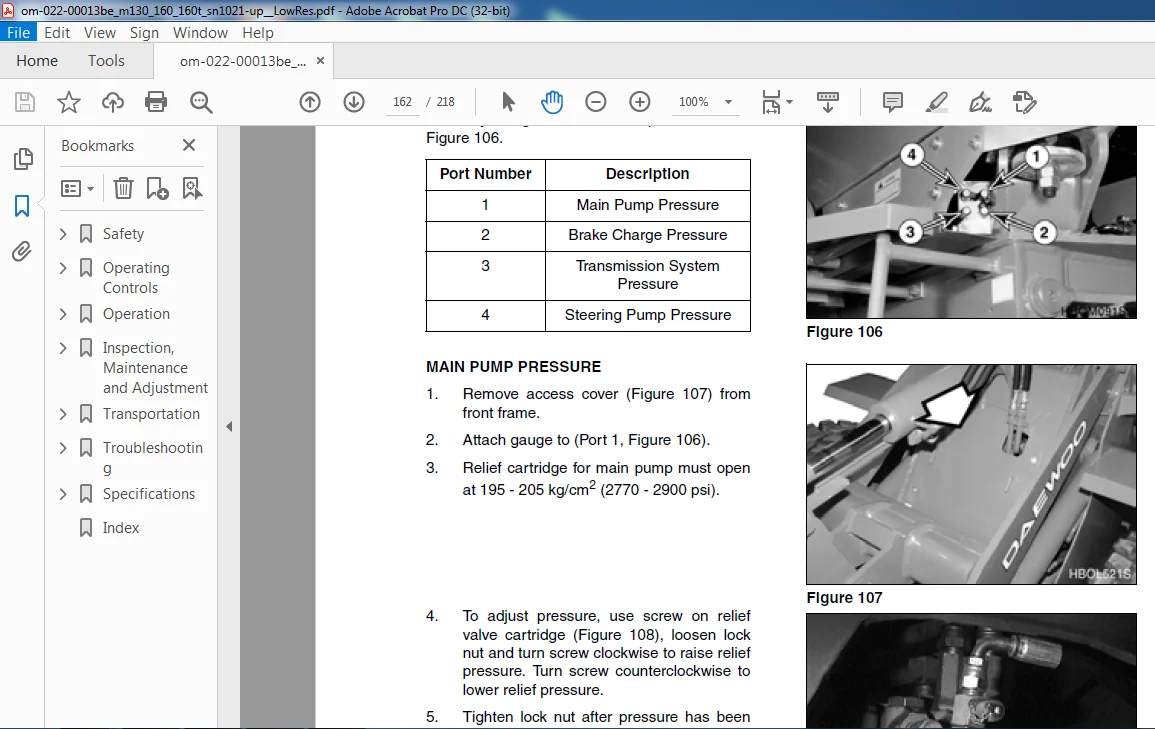Click the Figure 106 photo
Viewport: 1155px width, 729px height.
coord(972,222)
